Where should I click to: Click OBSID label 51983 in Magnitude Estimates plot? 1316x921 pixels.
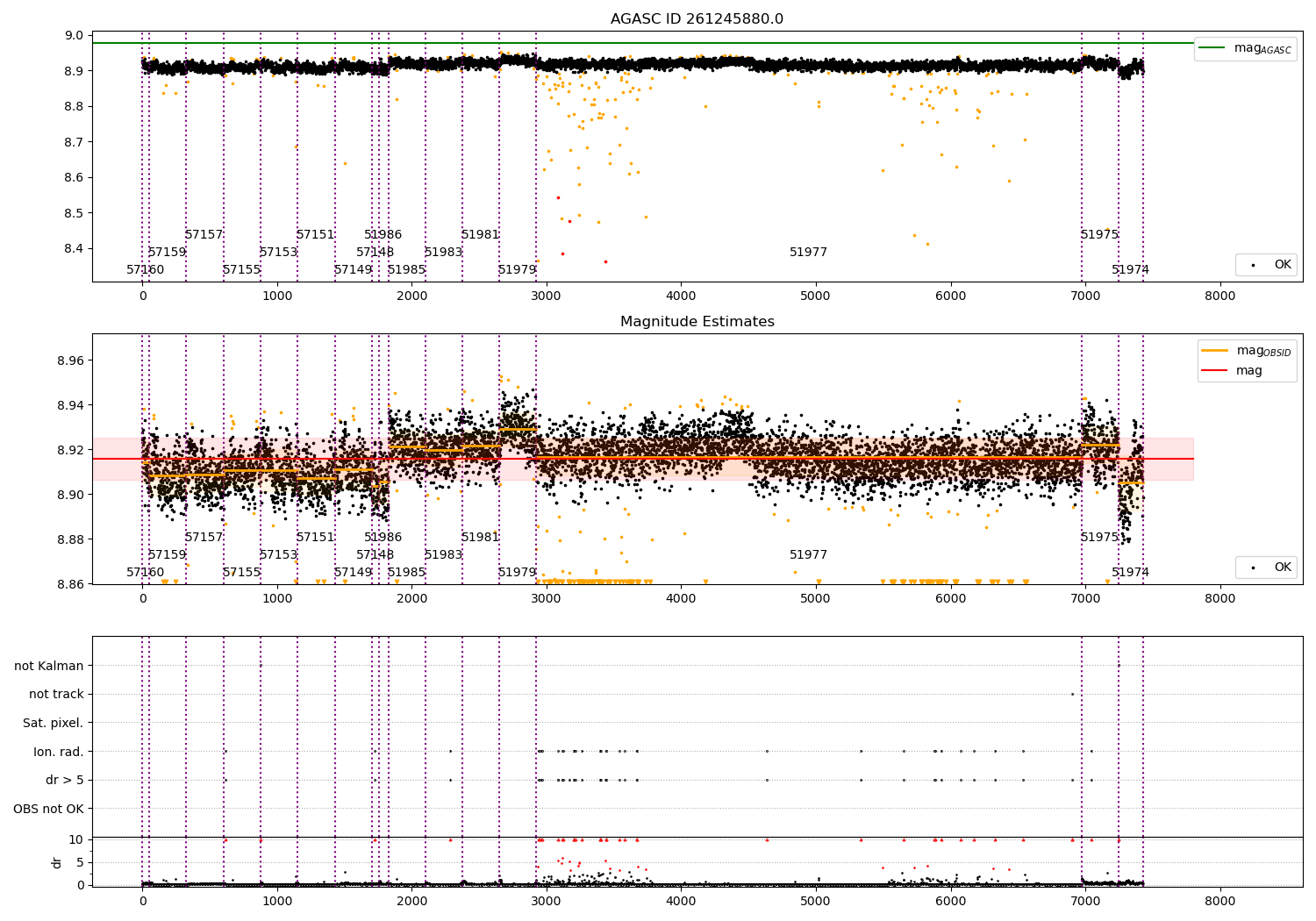click(443, 554)
